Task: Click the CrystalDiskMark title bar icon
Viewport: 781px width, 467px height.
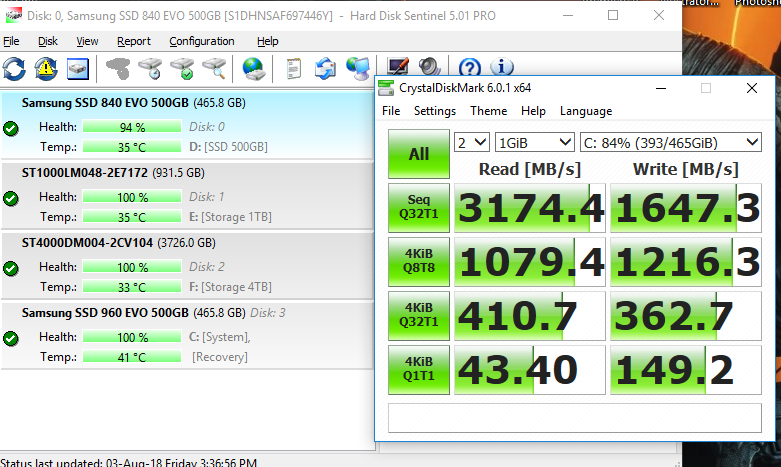Action: click(386, 88)
